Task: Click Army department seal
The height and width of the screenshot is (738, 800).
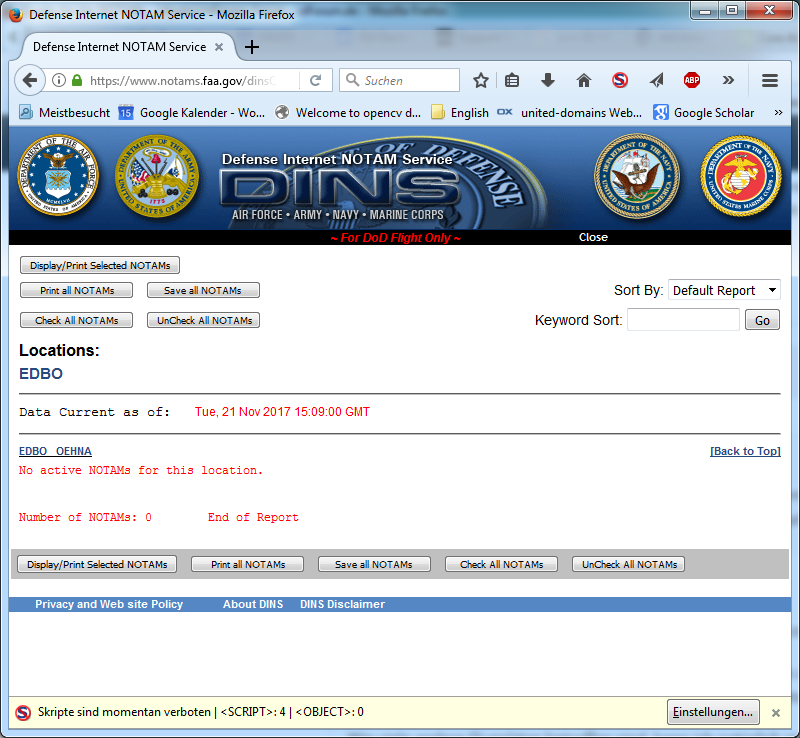Action: (157, 176)
